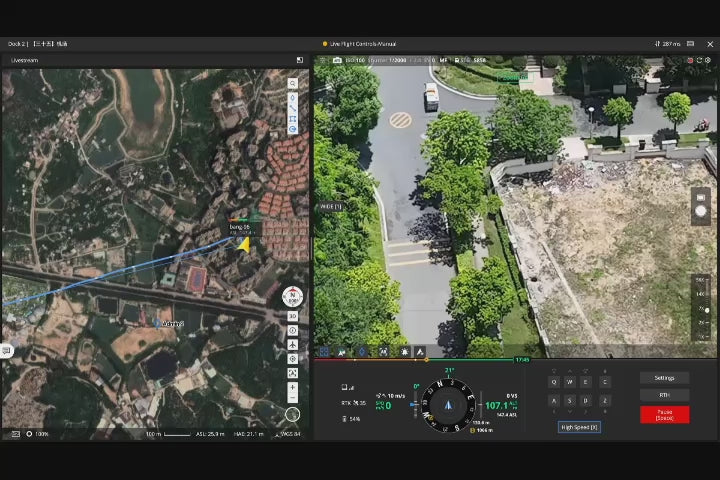Adjust the camera zoom slider

coord(706,310)
